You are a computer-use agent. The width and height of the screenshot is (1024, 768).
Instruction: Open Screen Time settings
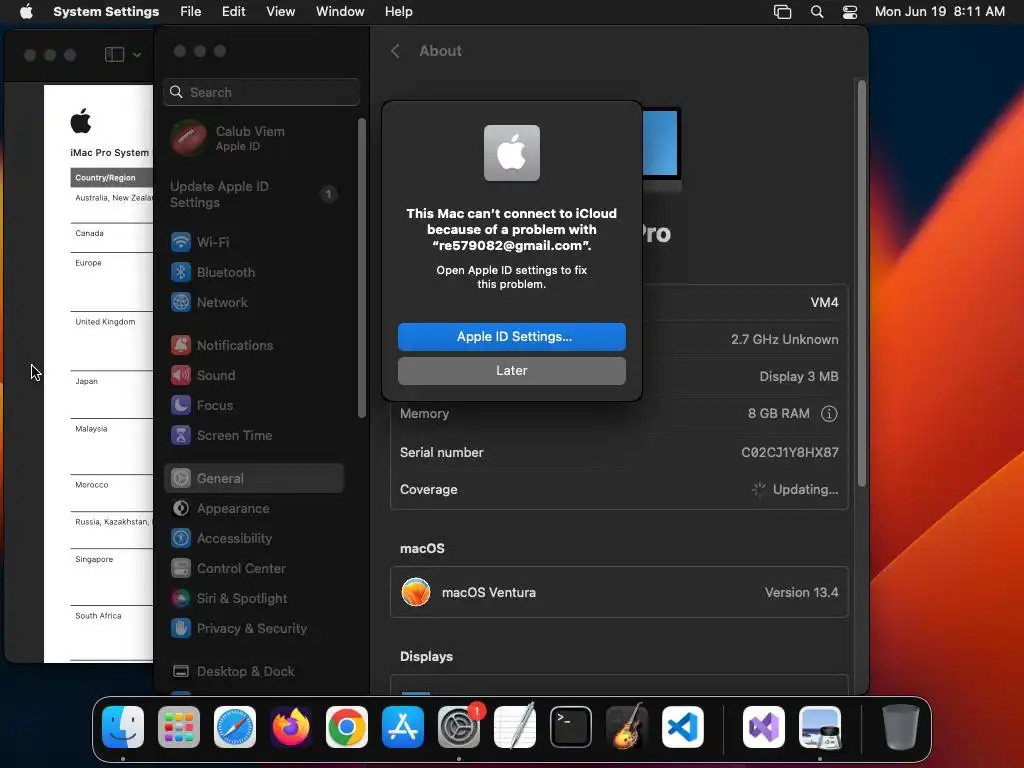point(253,436)
